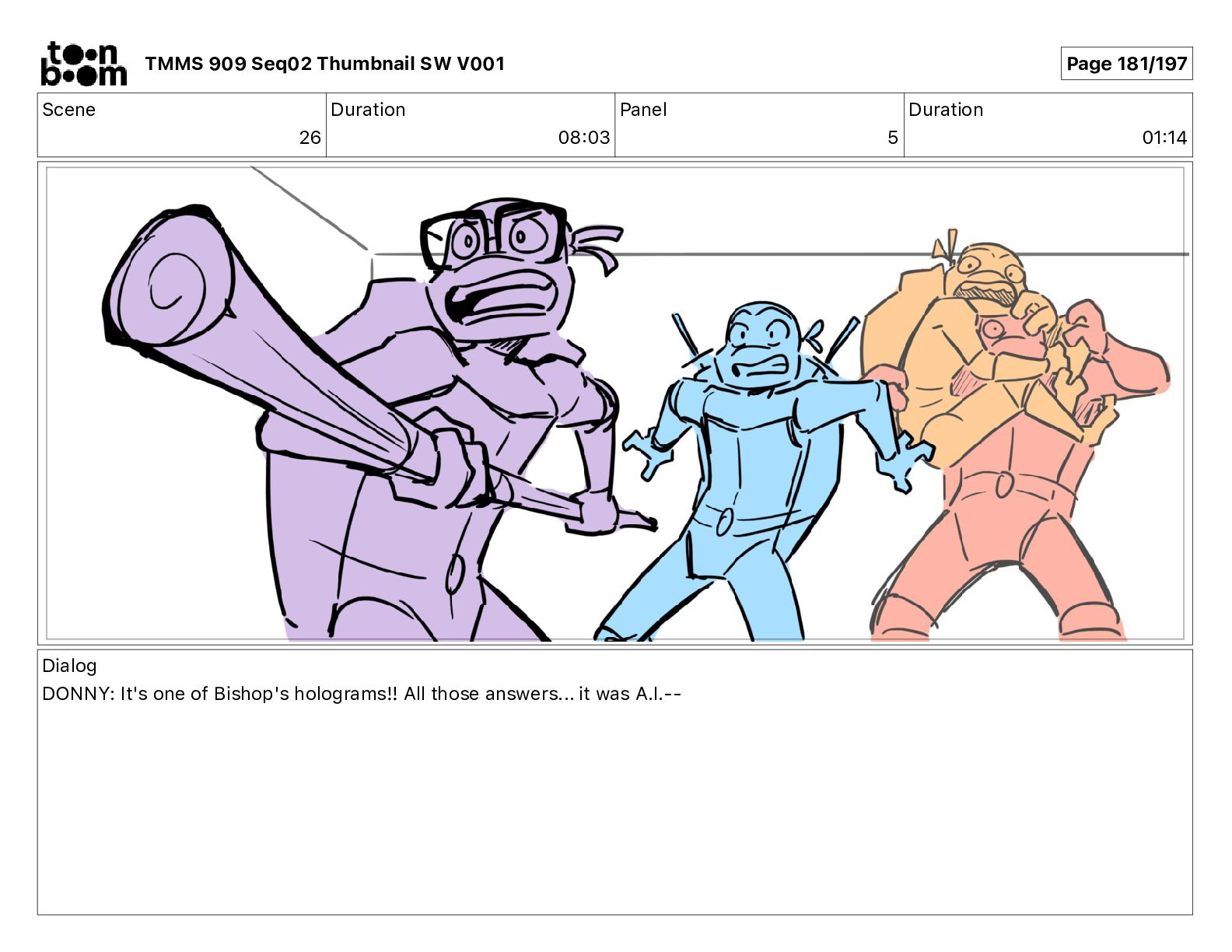Click the Scene label in header table
The height and width of the screenshot is (952, 1232).
pos(68,110)
